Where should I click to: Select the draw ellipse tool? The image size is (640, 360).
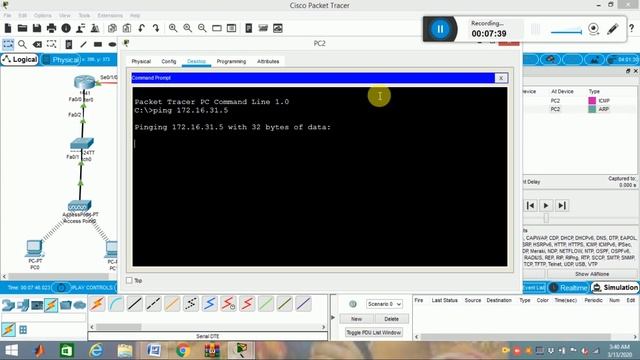tap(112, 44)
